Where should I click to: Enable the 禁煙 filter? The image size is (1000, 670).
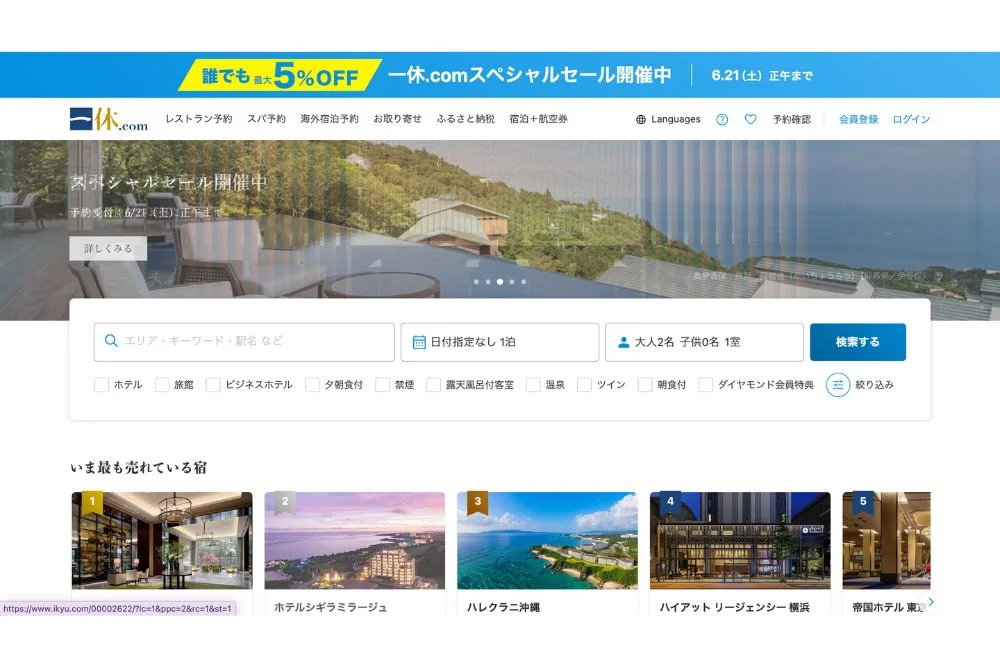pos(382,385)
